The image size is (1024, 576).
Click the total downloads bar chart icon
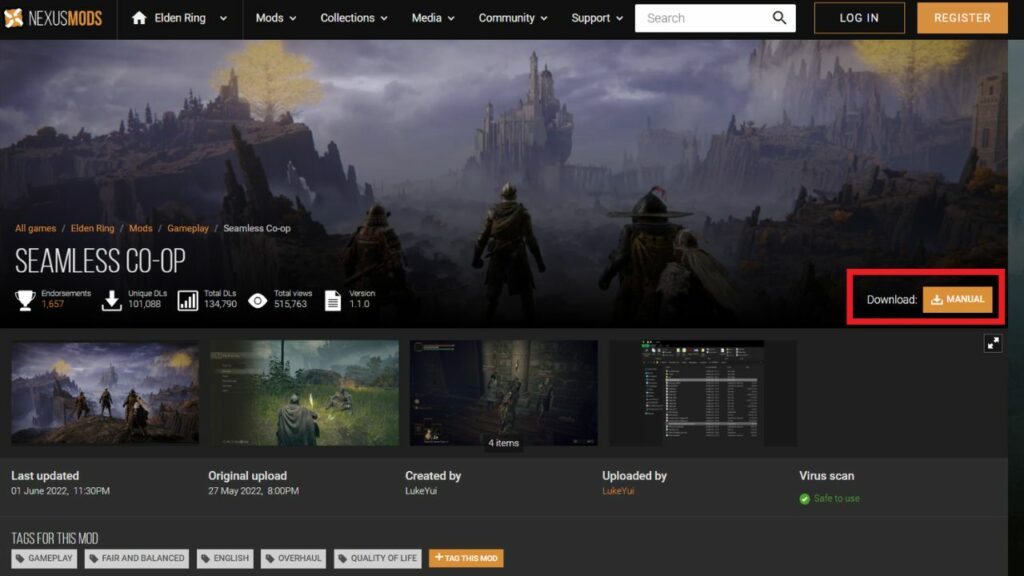(x=187, y=299)
